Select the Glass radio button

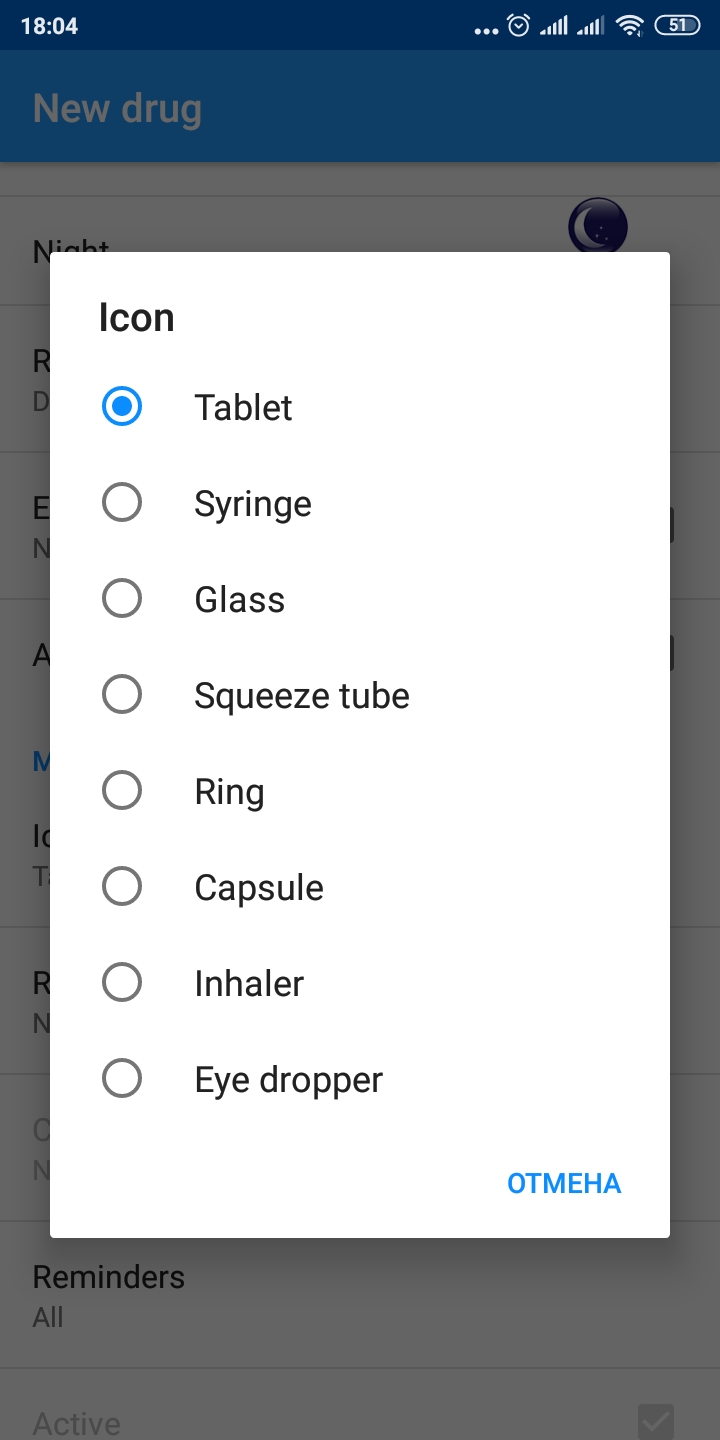[122, 599]
